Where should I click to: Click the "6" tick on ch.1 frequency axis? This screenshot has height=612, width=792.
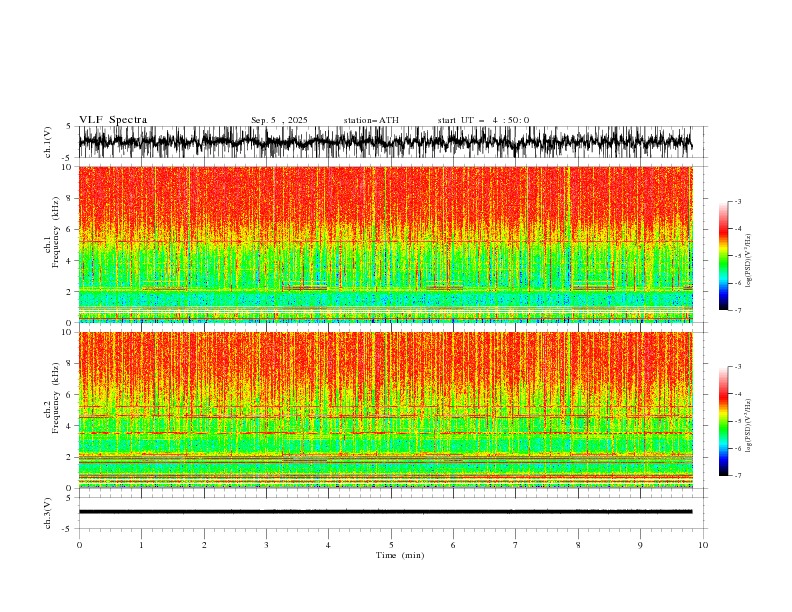pos(70,229)
